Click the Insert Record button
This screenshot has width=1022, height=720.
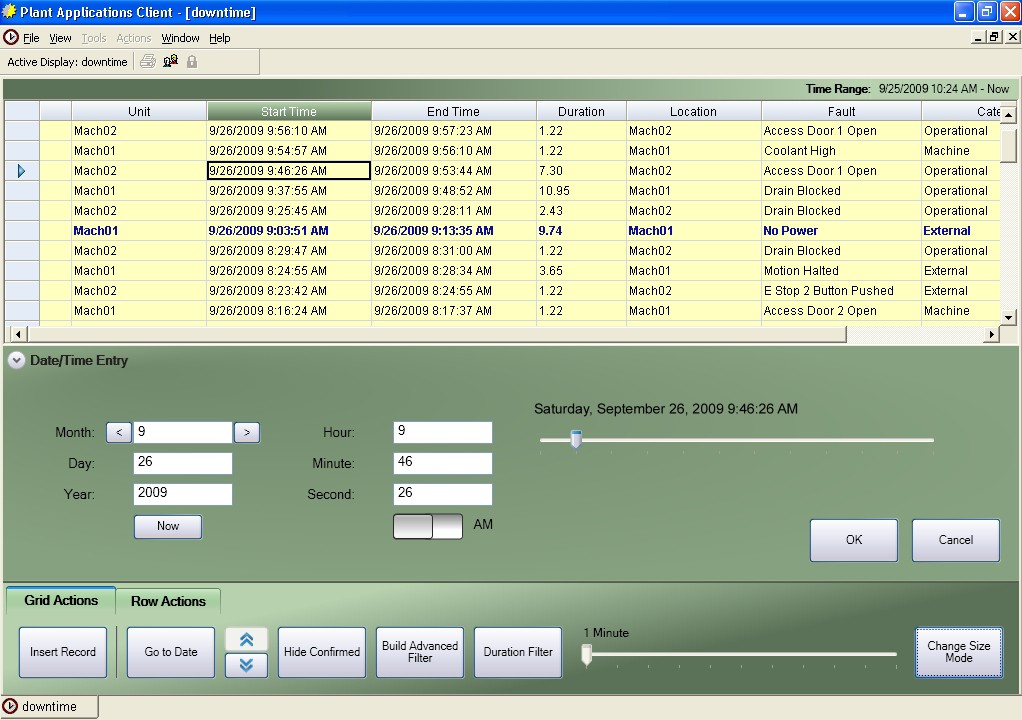click(x=63, y=652)
